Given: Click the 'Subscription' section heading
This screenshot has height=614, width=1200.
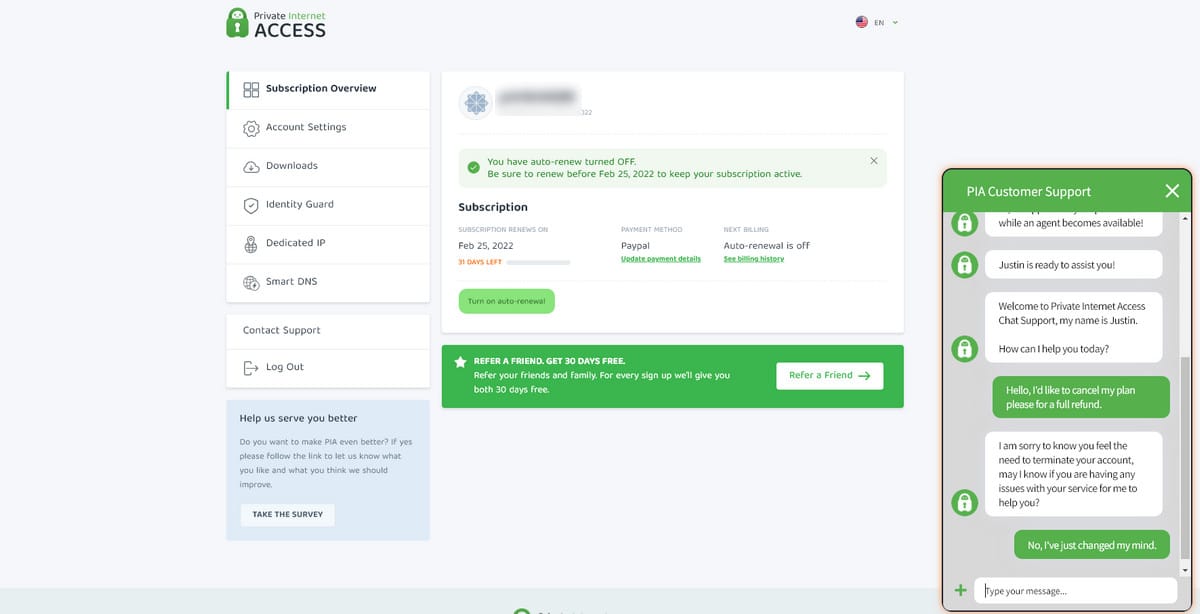Looking at the screenshot, I should (493, 207).
